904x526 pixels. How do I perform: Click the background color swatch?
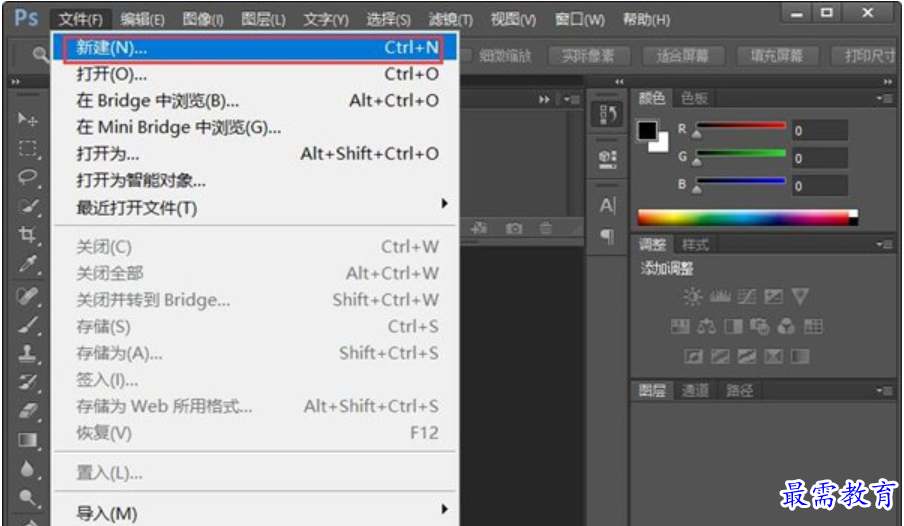tap(662, 145)
